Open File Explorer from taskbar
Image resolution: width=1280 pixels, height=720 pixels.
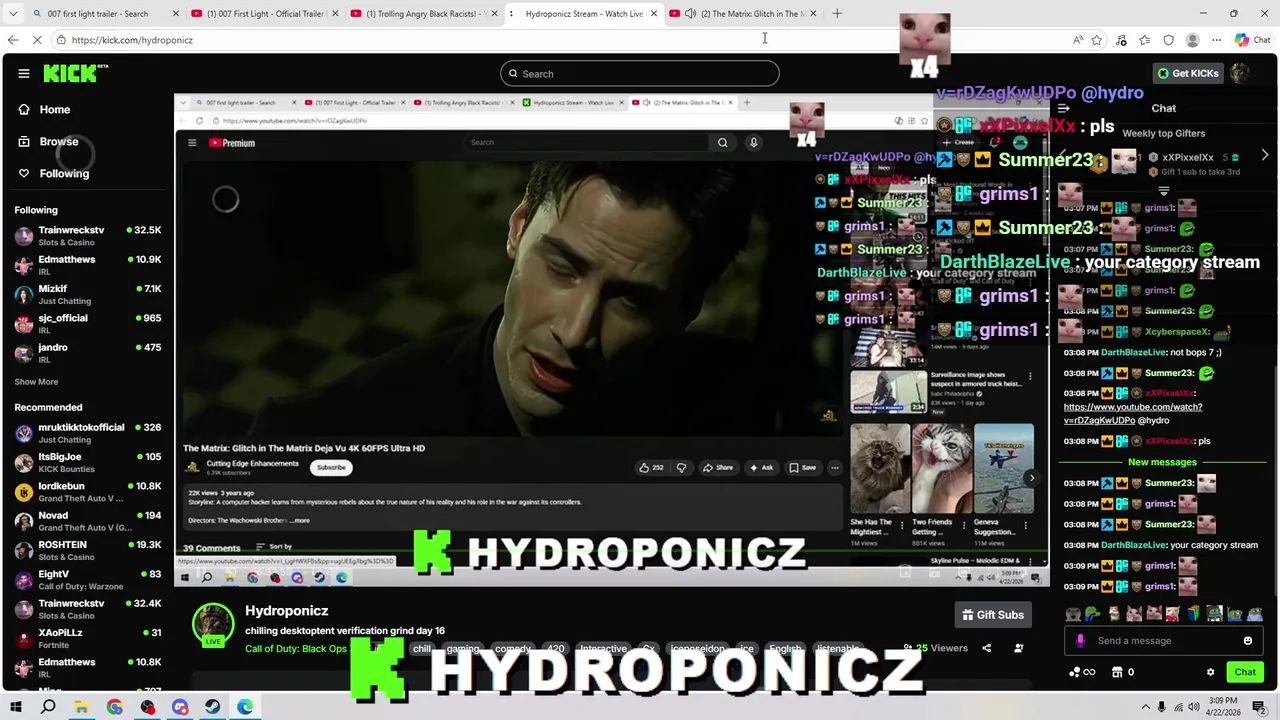tap(81, 707)
